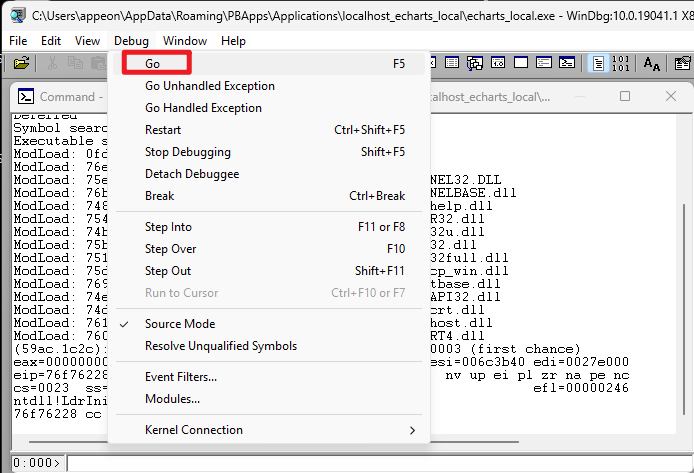Toggle Resolve Unqualified Symbols option

(220, 346)
